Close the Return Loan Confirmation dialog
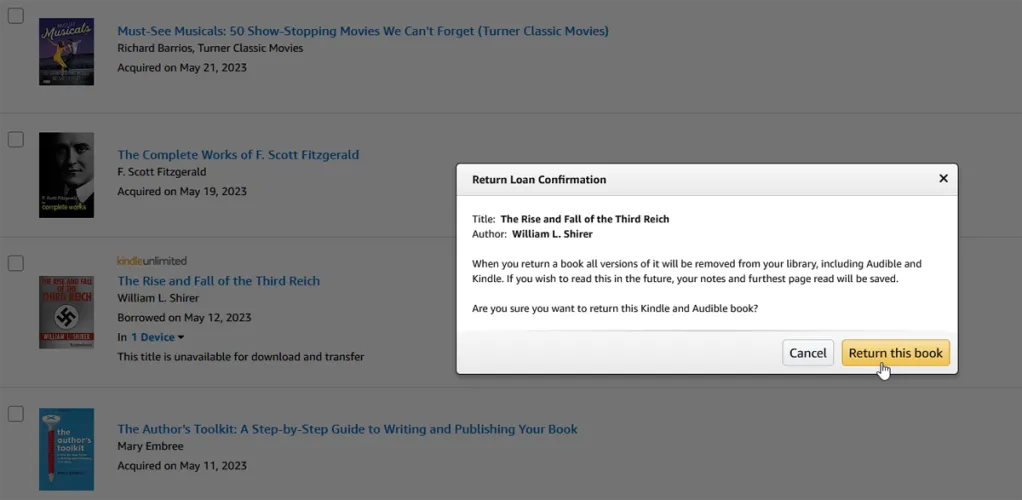 pos(943,178)
